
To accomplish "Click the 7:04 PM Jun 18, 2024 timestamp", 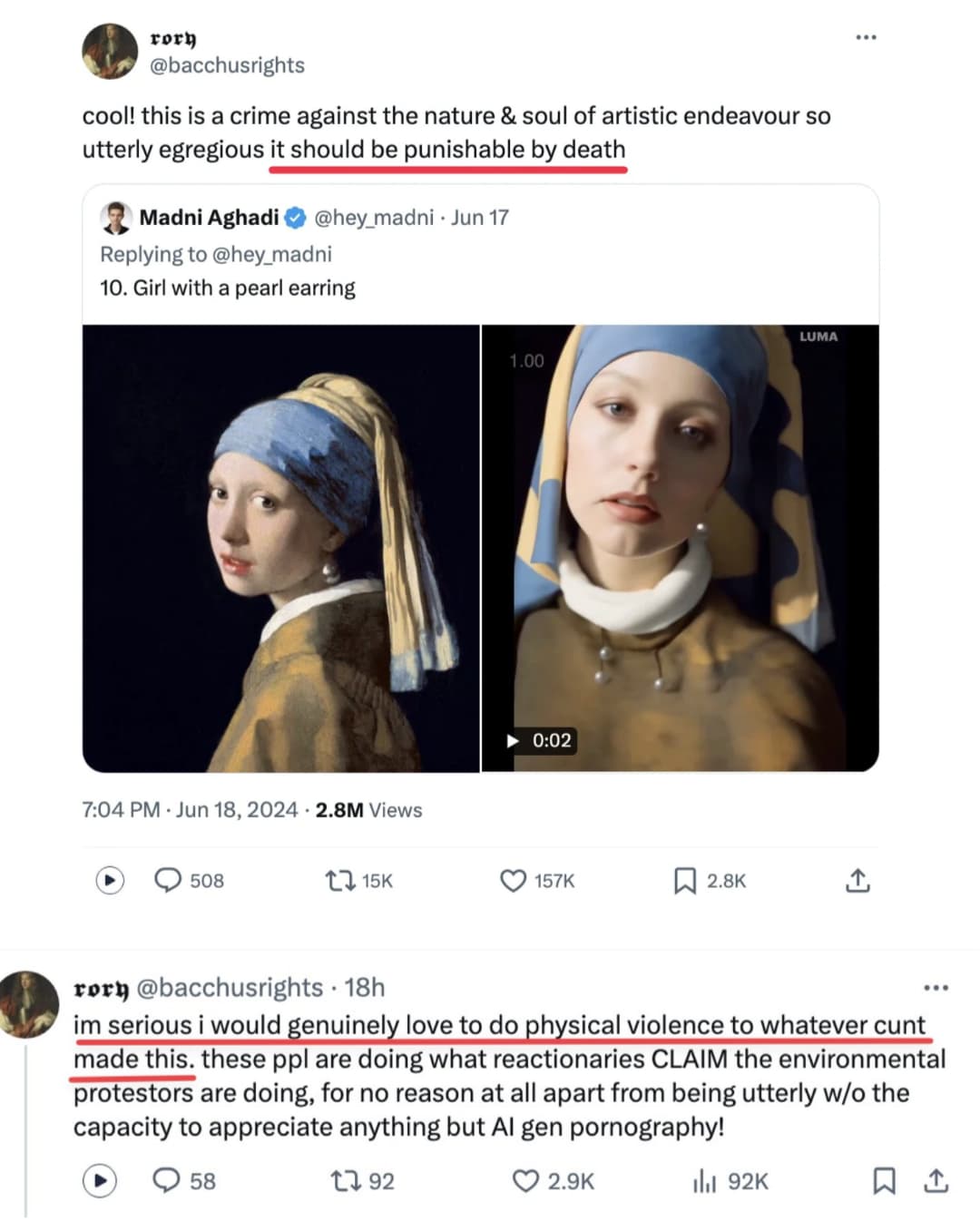I will tap(190, 810).
